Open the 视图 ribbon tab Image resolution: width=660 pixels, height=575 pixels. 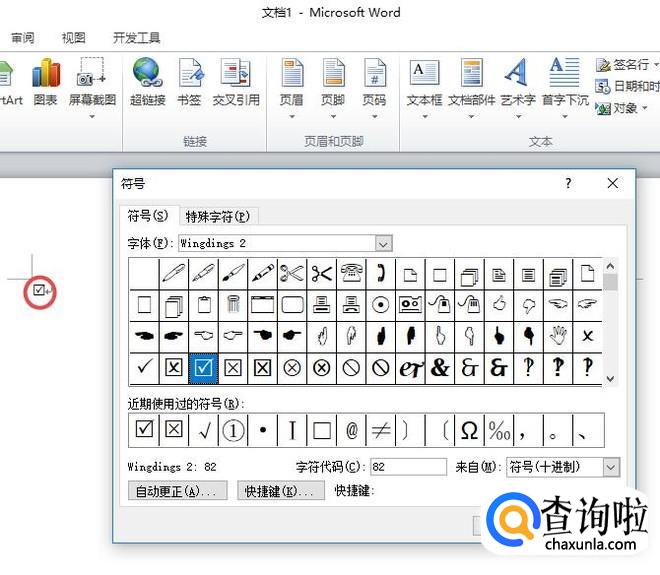73,38
